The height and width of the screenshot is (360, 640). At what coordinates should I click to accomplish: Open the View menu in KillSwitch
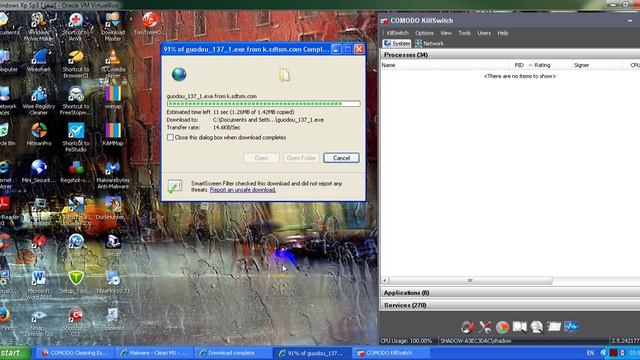[x=446, y=33]
